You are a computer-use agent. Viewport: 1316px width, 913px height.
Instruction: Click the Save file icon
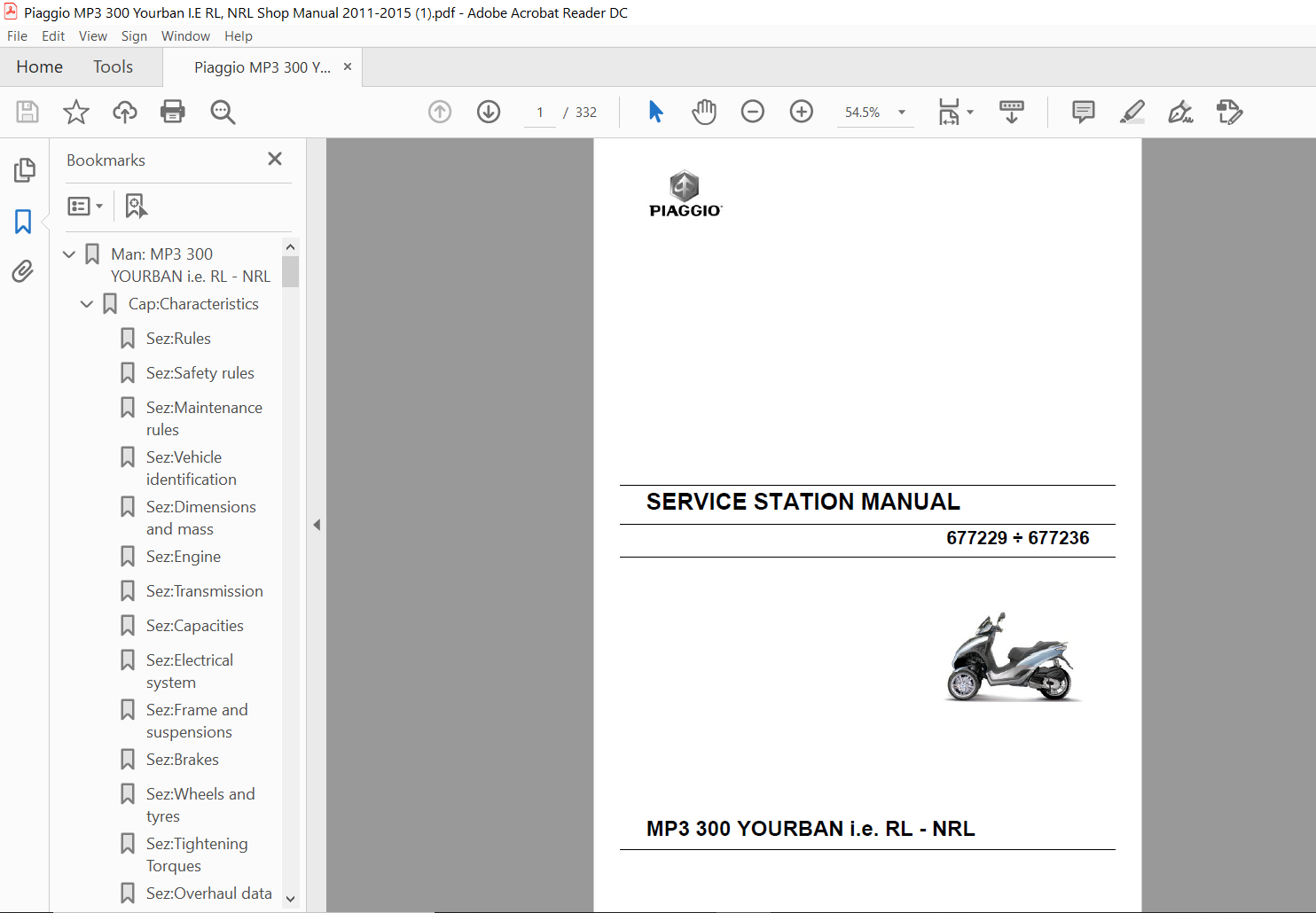click(27, 112)
